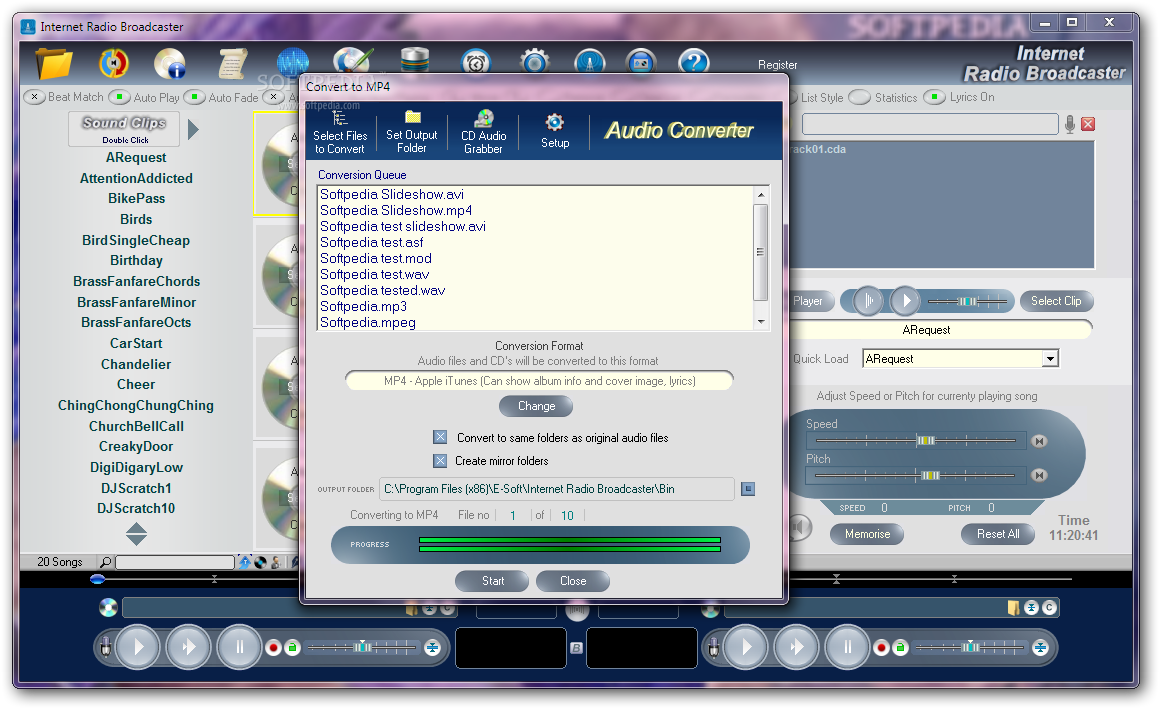Click the red X icon beside microphone
The height and width of the screenshot is (709, 1160).
click(1088, 124)
